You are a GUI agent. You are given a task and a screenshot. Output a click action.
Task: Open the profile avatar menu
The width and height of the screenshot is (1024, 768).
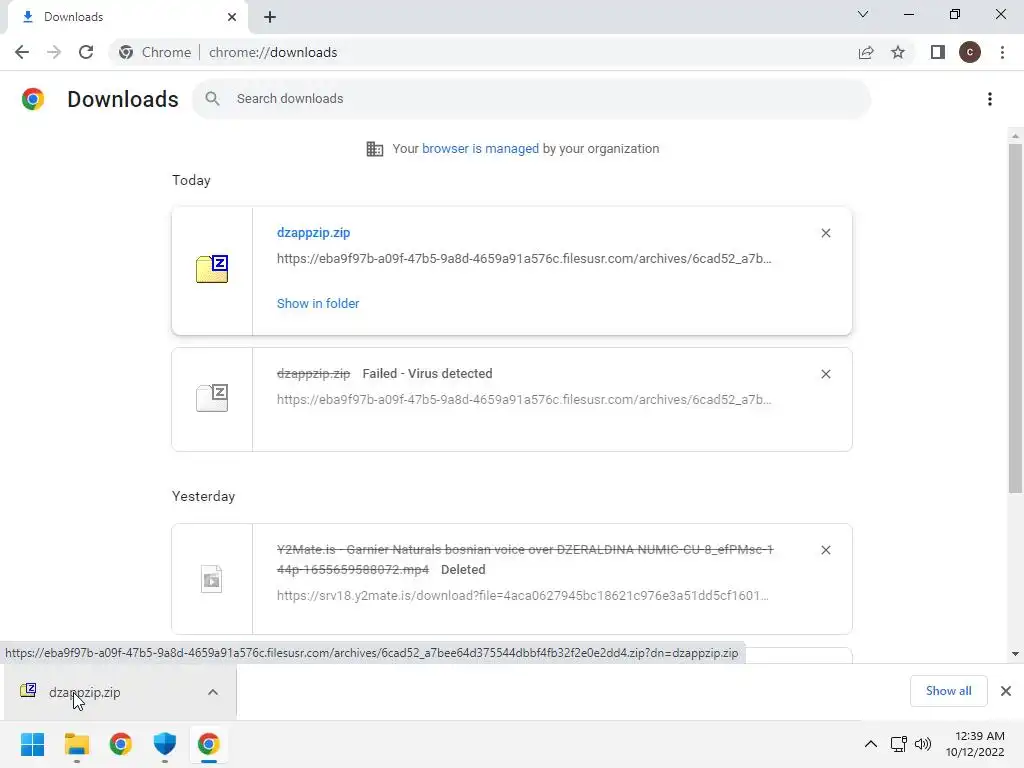(x=970, y=52)
